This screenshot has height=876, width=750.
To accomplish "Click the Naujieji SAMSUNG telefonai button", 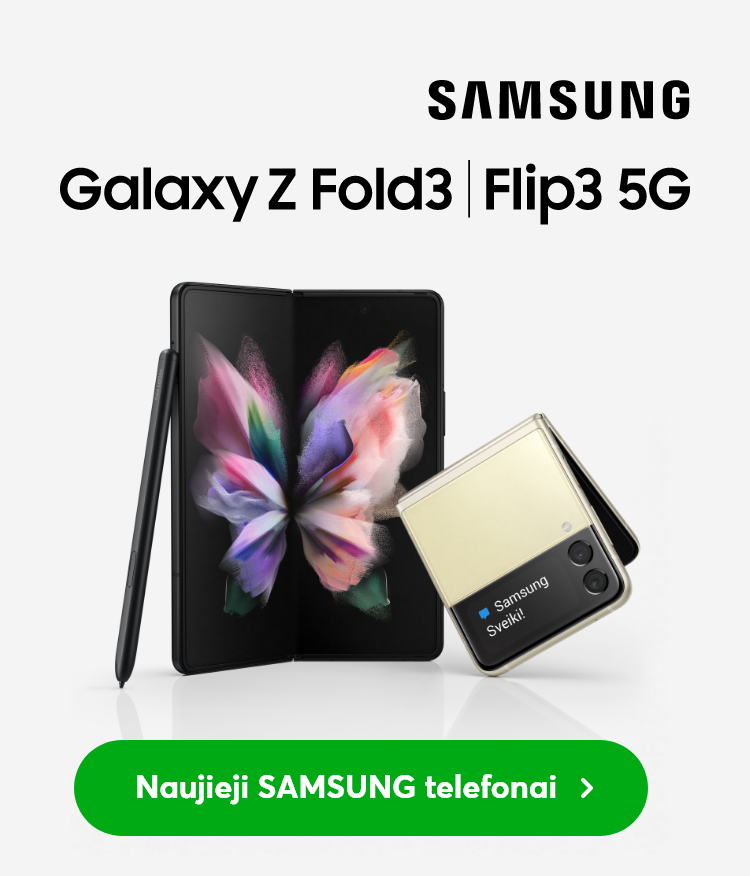I will tap(360, 788).
